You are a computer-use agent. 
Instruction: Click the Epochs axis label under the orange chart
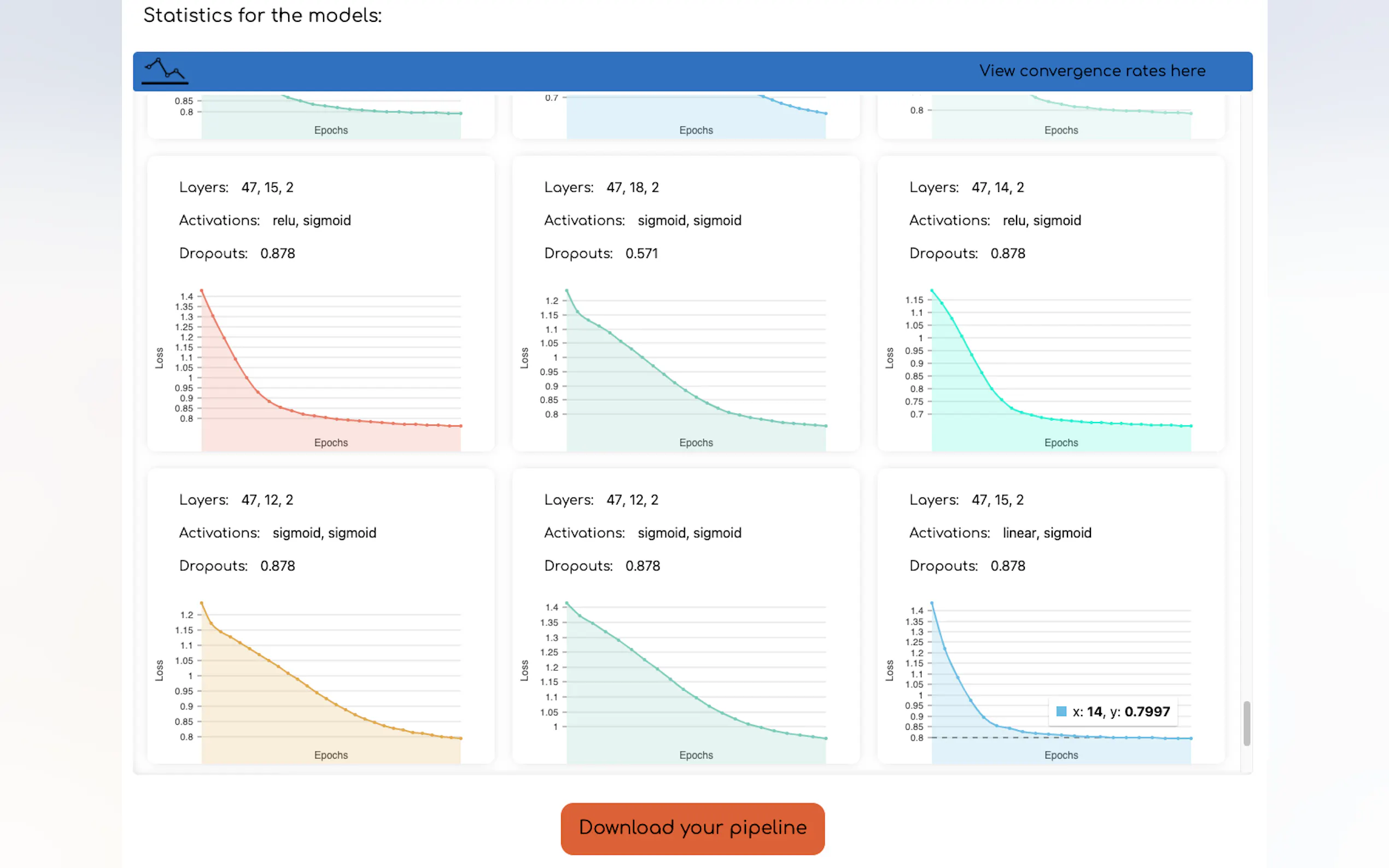pyautogui.click(x=331, y=755)
